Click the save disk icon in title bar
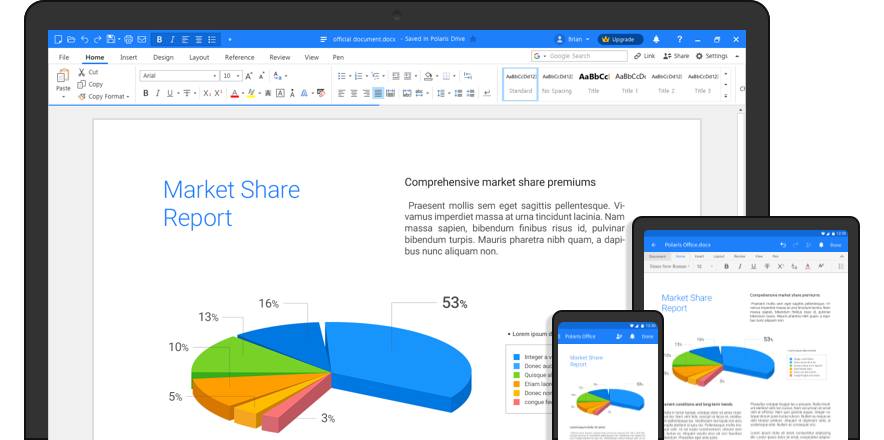 (110, 39)
